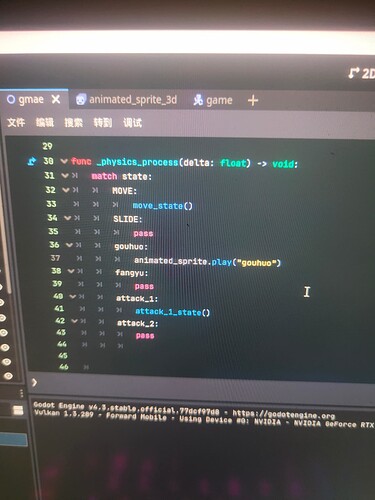Click the gmae scene circle icon
This screenshot has width=375, height=500.
tap(11, 99)
